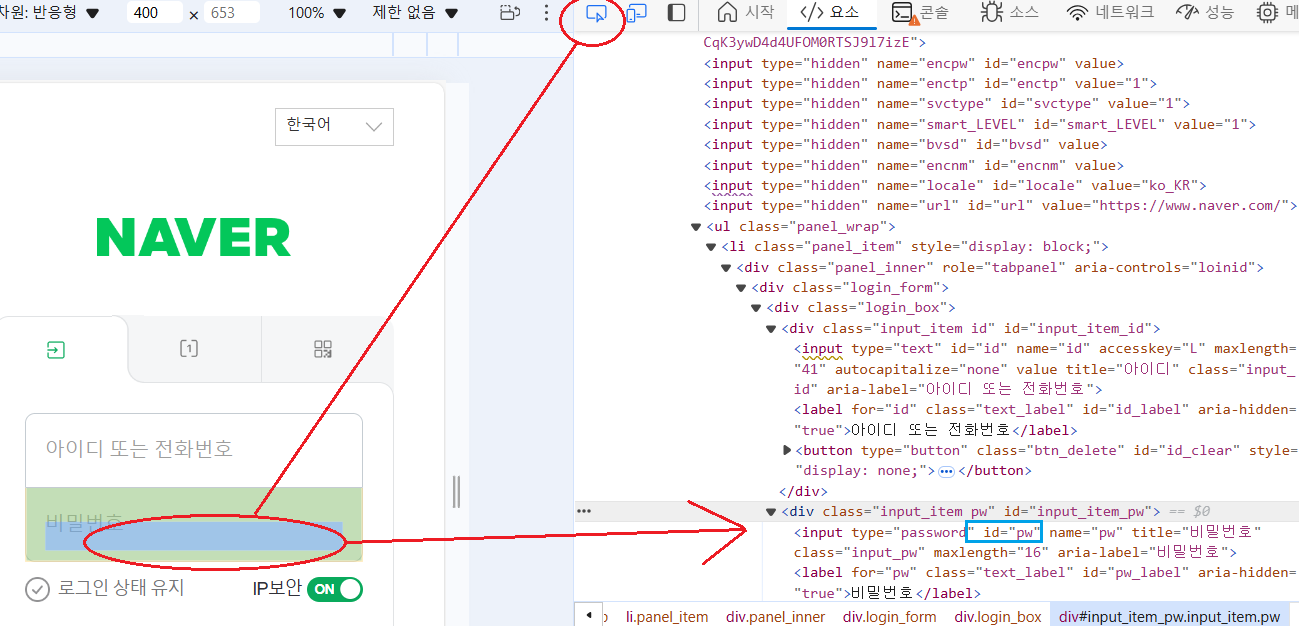Select the ID login tab icon

coord(56,349)
